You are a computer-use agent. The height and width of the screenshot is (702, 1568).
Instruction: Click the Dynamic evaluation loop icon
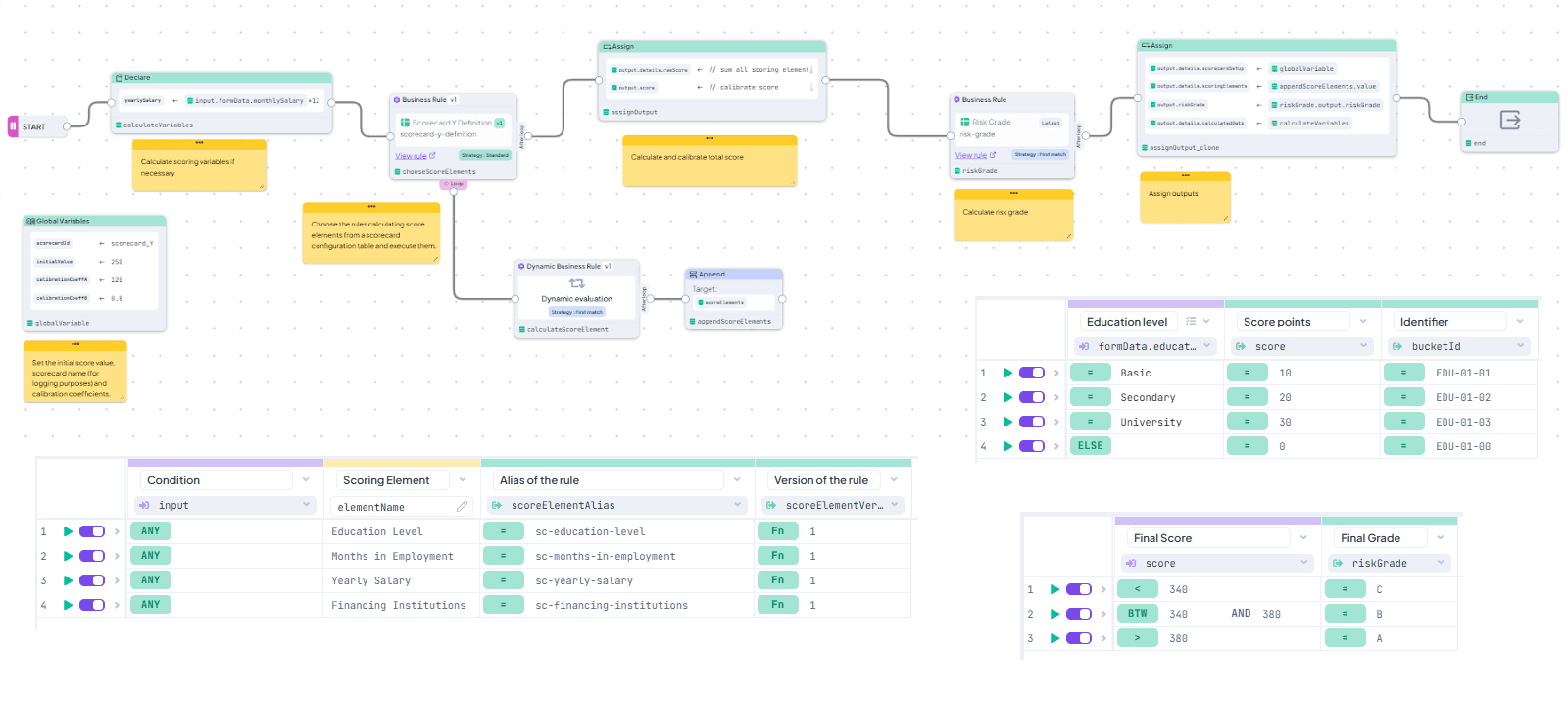click(x=576, y=283)
